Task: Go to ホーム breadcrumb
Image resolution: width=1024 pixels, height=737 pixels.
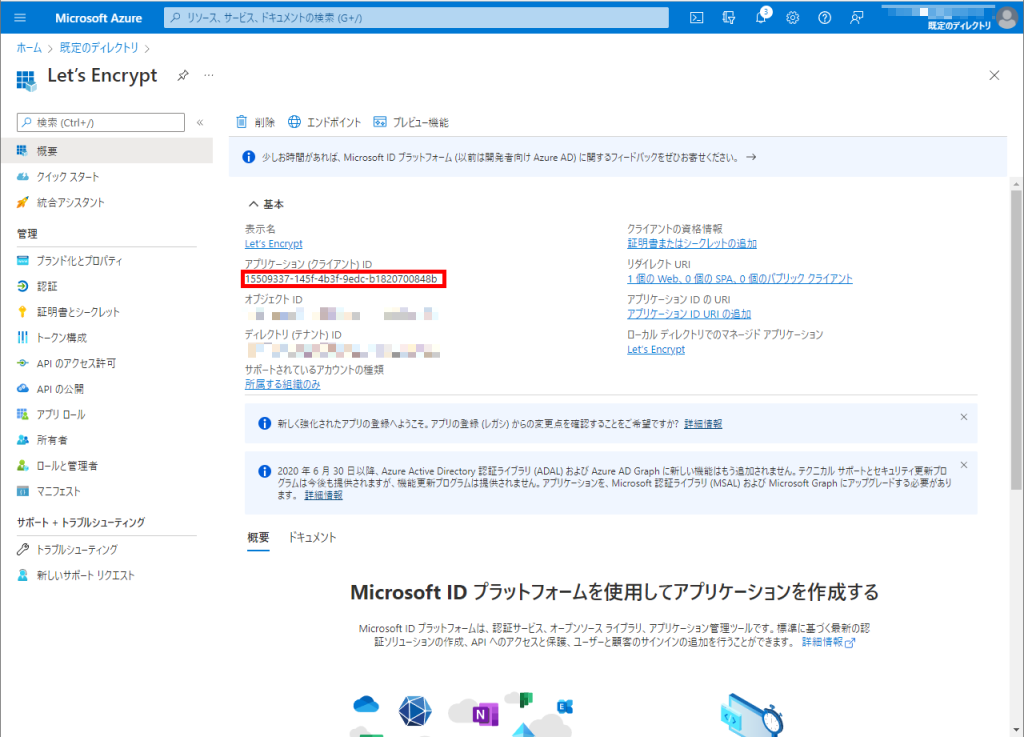Action: (x=29, y=48)
